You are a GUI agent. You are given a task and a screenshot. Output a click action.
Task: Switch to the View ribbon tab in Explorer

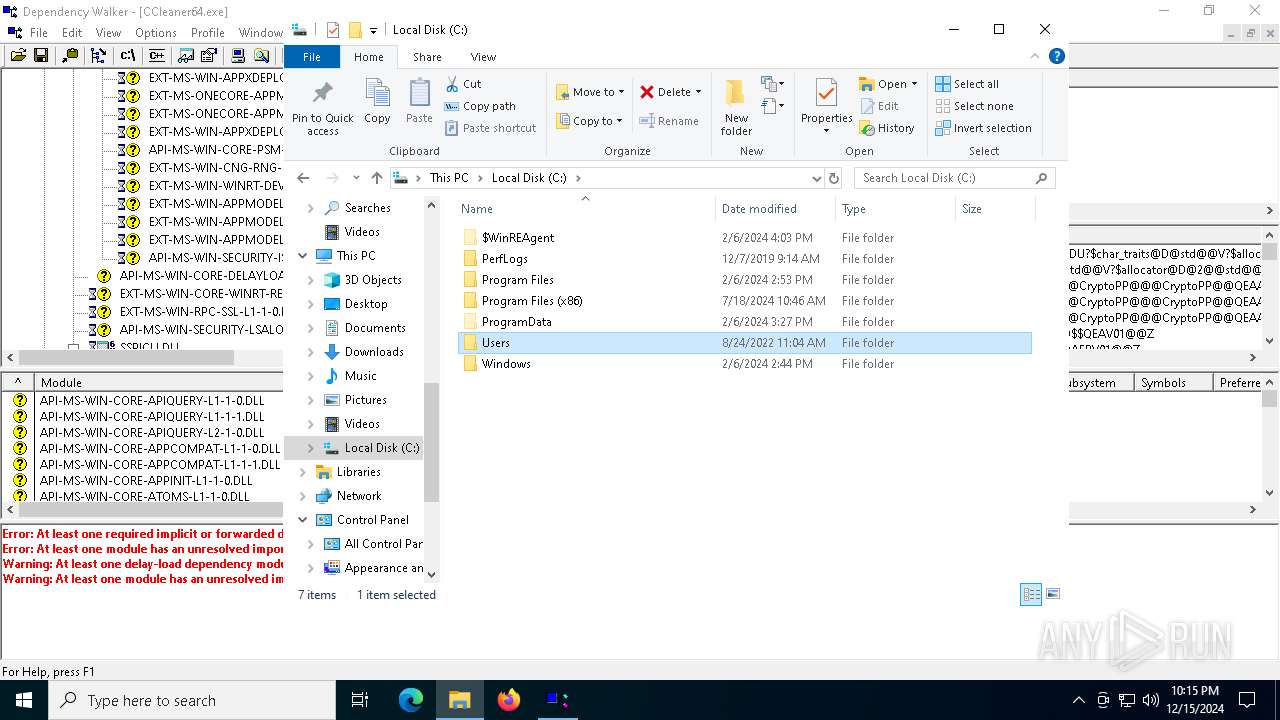[483, 57]
